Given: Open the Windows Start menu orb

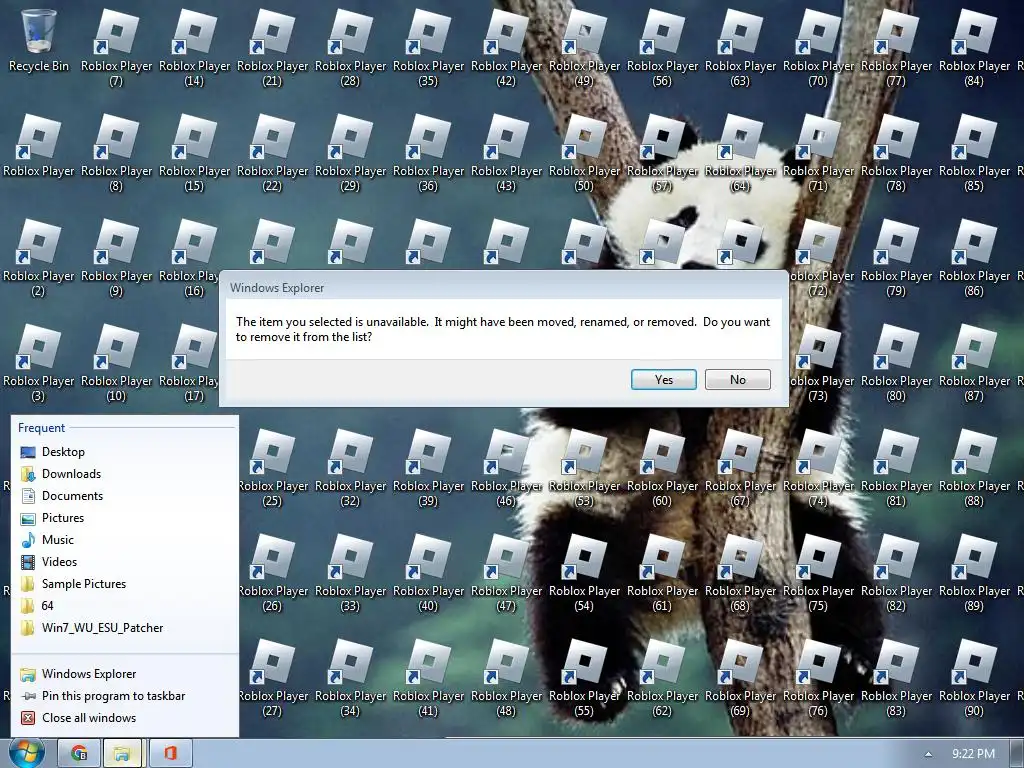Looking at the screenshot, I should tap(26, 753).
